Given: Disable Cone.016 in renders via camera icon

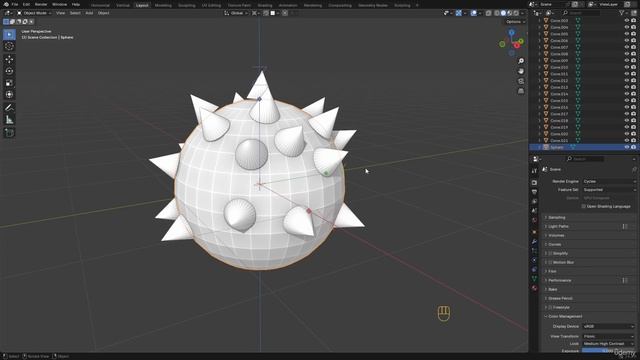Looking at the screenshot, I should click(633, 107).
